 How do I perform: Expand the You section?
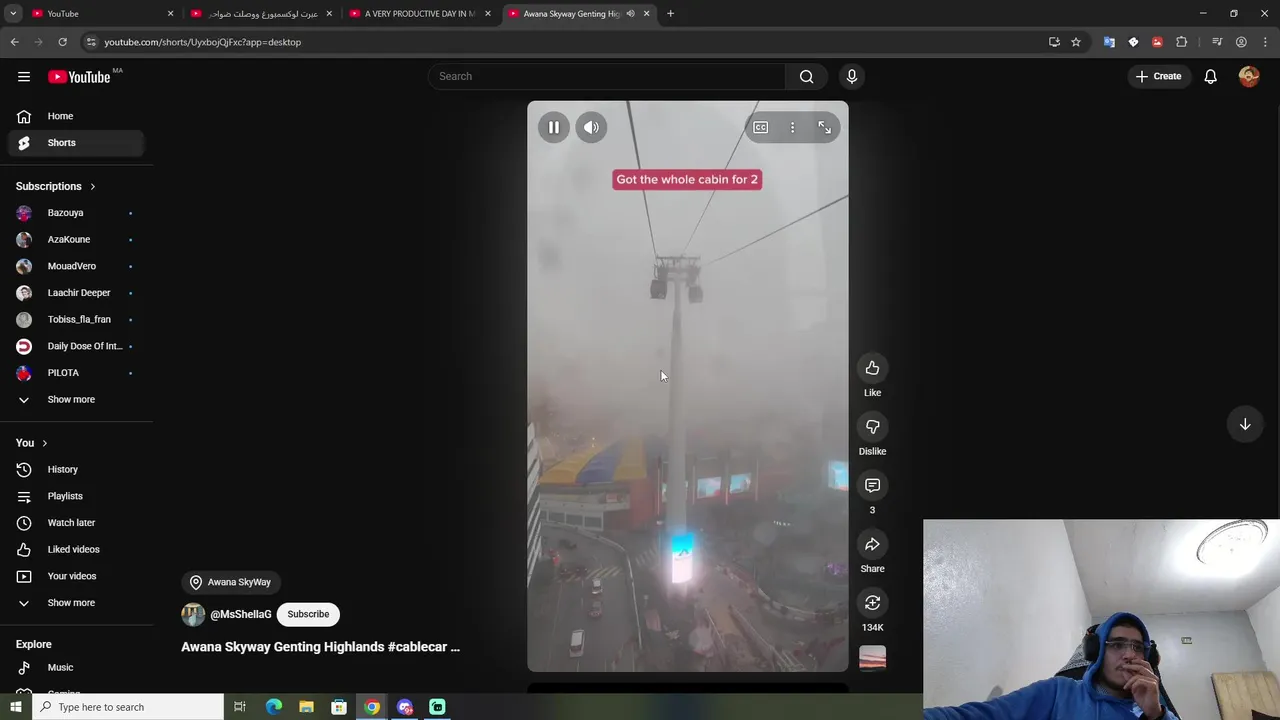pyautogui.click(x=32, y=443)
